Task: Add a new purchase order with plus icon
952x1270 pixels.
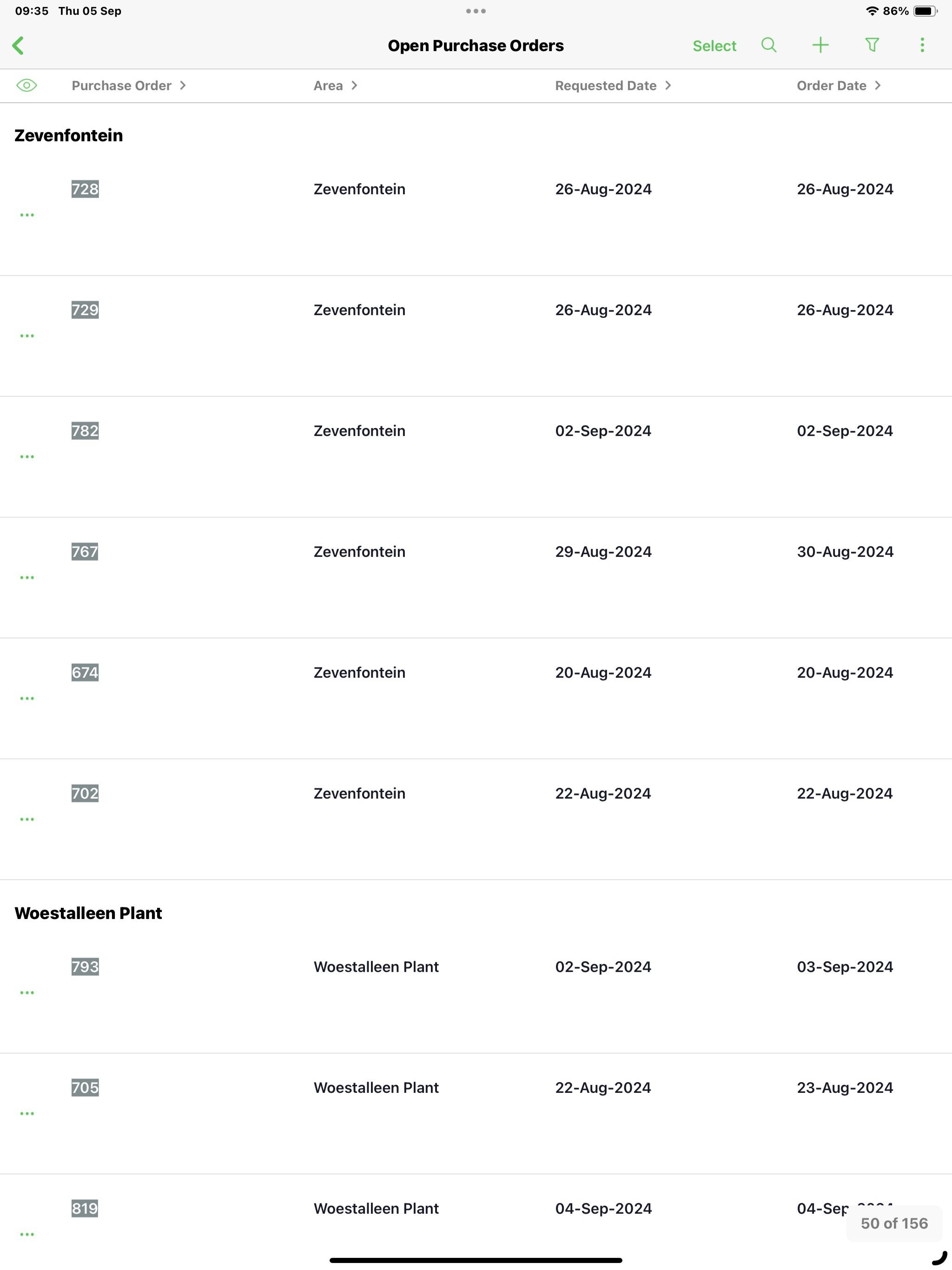Action: coord(820,46)
